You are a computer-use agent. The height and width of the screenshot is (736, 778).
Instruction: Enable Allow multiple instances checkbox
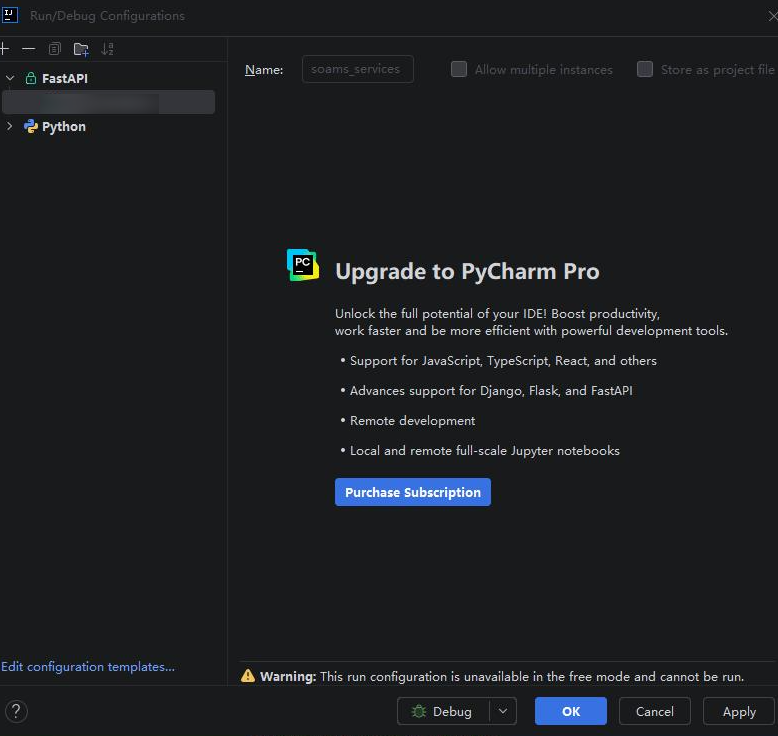click(x=459, y=69)
